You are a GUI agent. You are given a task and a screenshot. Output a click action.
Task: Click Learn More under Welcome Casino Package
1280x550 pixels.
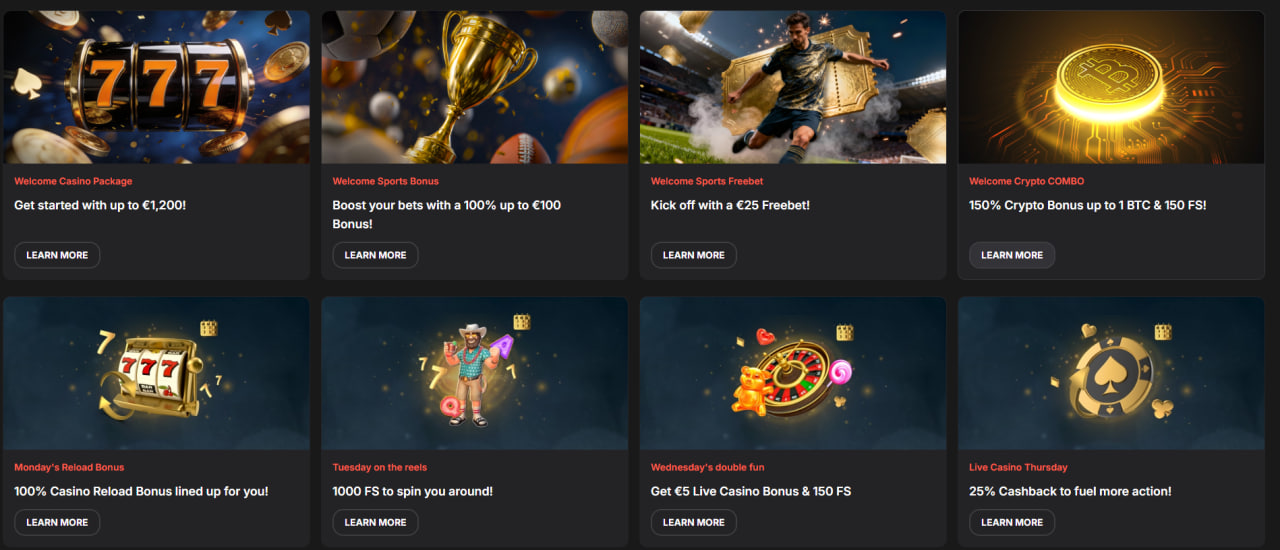[x=57, y=255]
